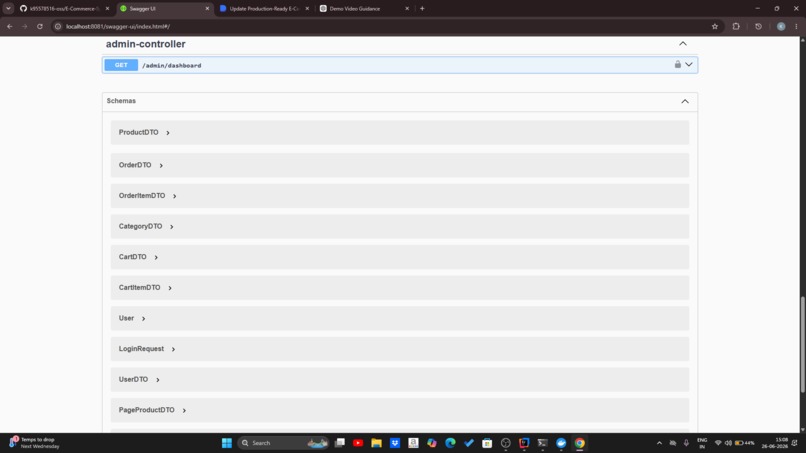
Task: Switch to Chrome on the taskbar
Action: click(579, 443)
